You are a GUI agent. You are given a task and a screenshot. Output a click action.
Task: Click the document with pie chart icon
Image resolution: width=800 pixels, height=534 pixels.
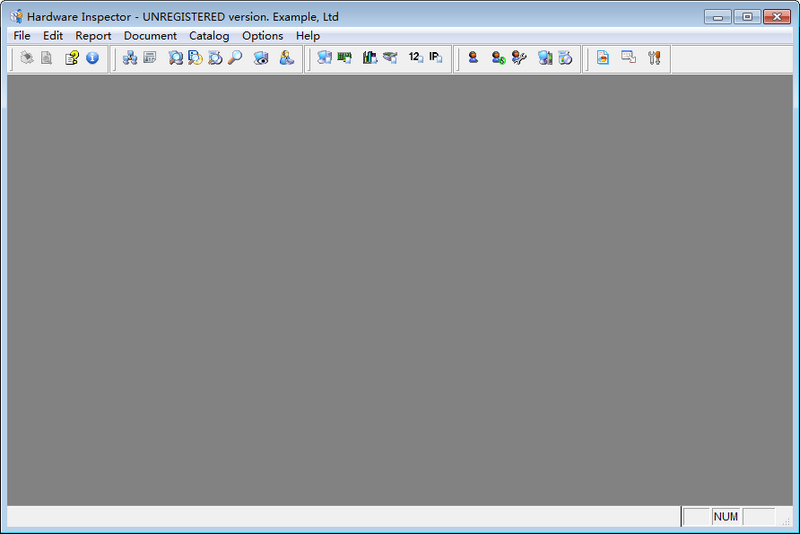pyautogui.click(x=603, y=57)
